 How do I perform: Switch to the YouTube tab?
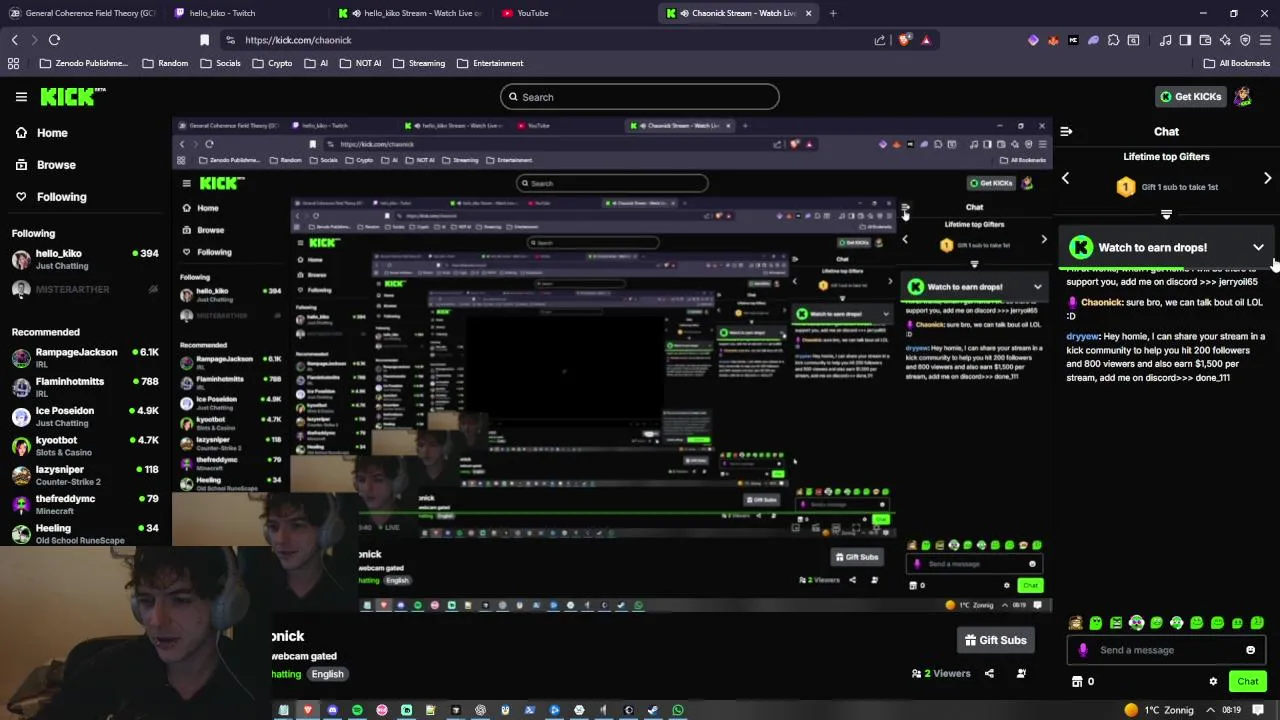coord(575,13)
